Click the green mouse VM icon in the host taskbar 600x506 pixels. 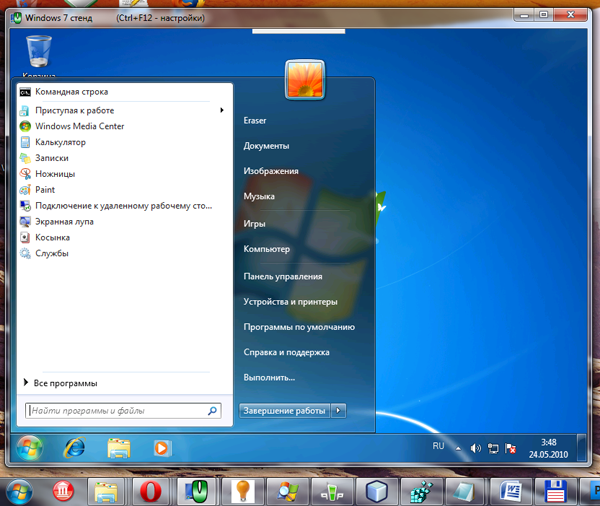196,491
